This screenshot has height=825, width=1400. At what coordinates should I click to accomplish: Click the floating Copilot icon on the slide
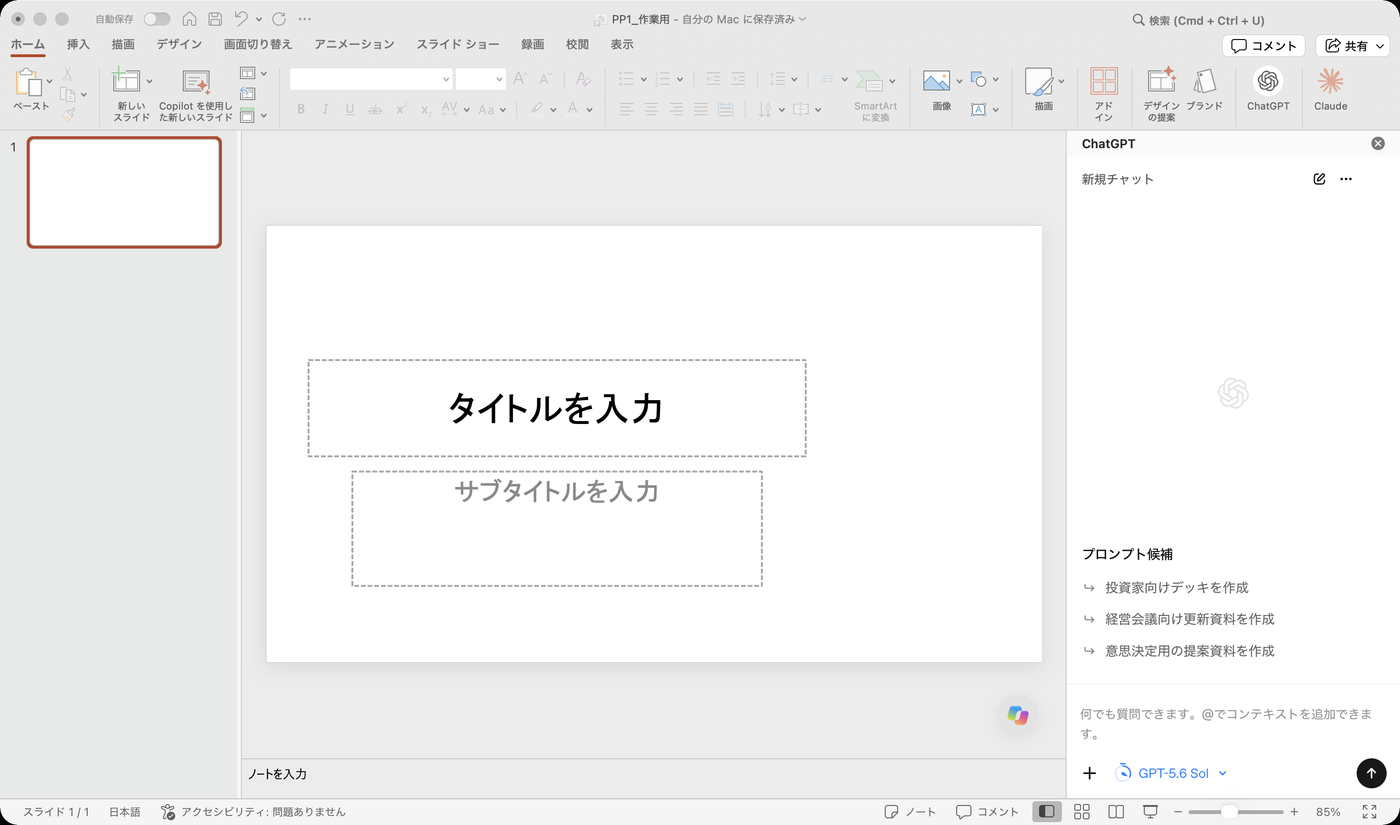point(1018,716)
